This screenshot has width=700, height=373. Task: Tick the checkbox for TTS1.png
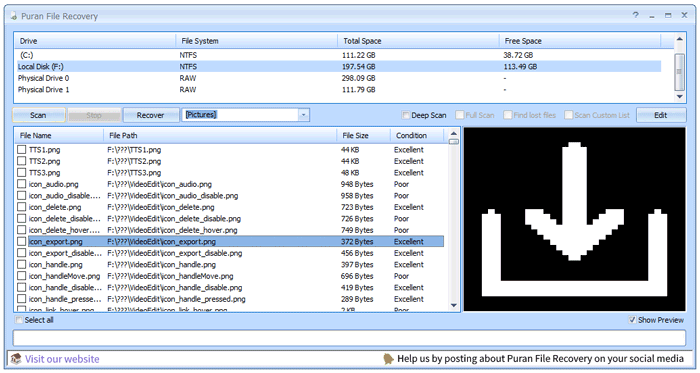pos(21,149)
